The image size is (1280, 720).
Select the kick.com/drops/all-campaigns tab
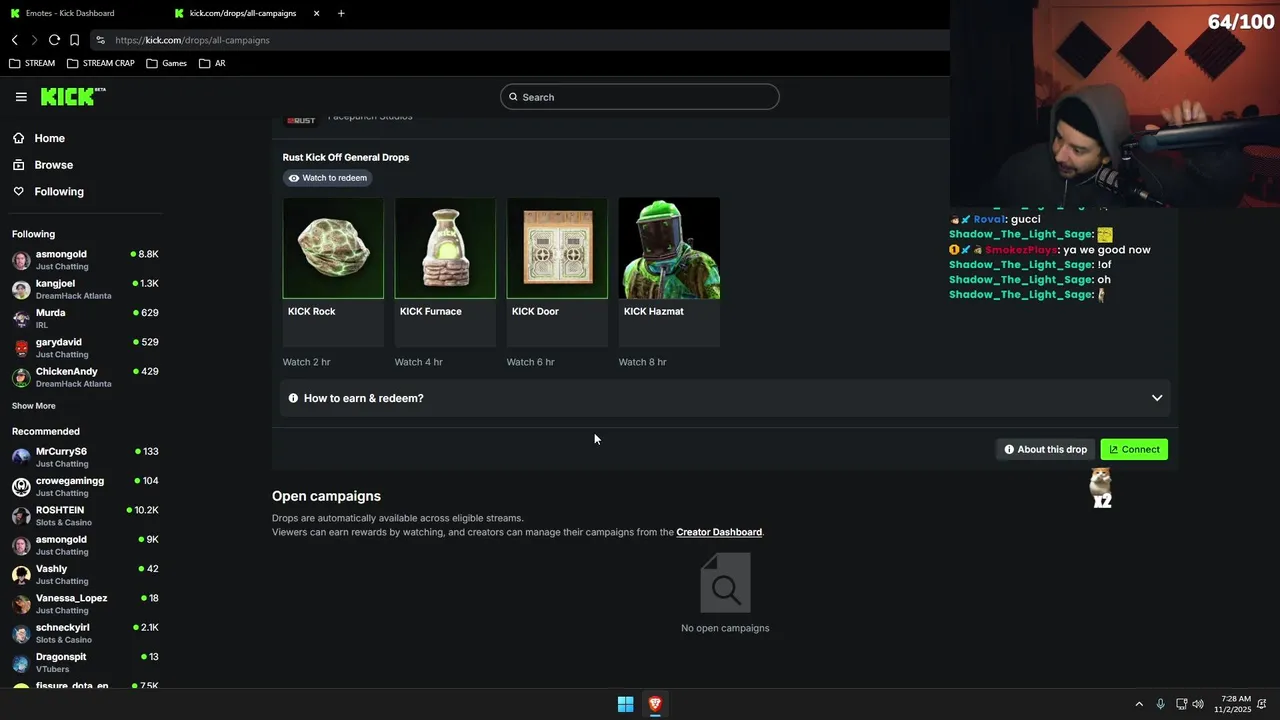point(243,13)
